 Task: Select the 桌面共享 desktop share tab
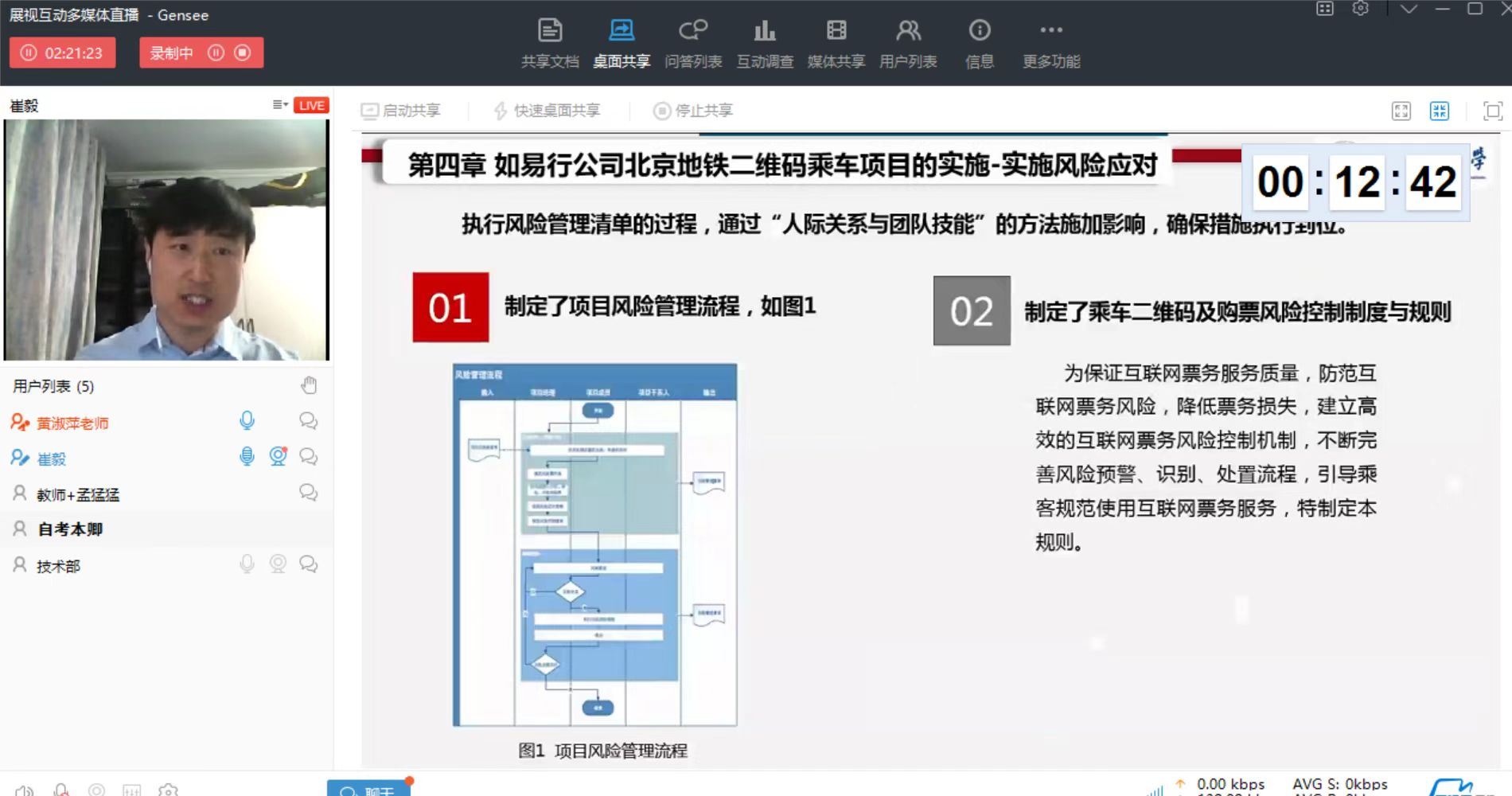tap(622, 43)
